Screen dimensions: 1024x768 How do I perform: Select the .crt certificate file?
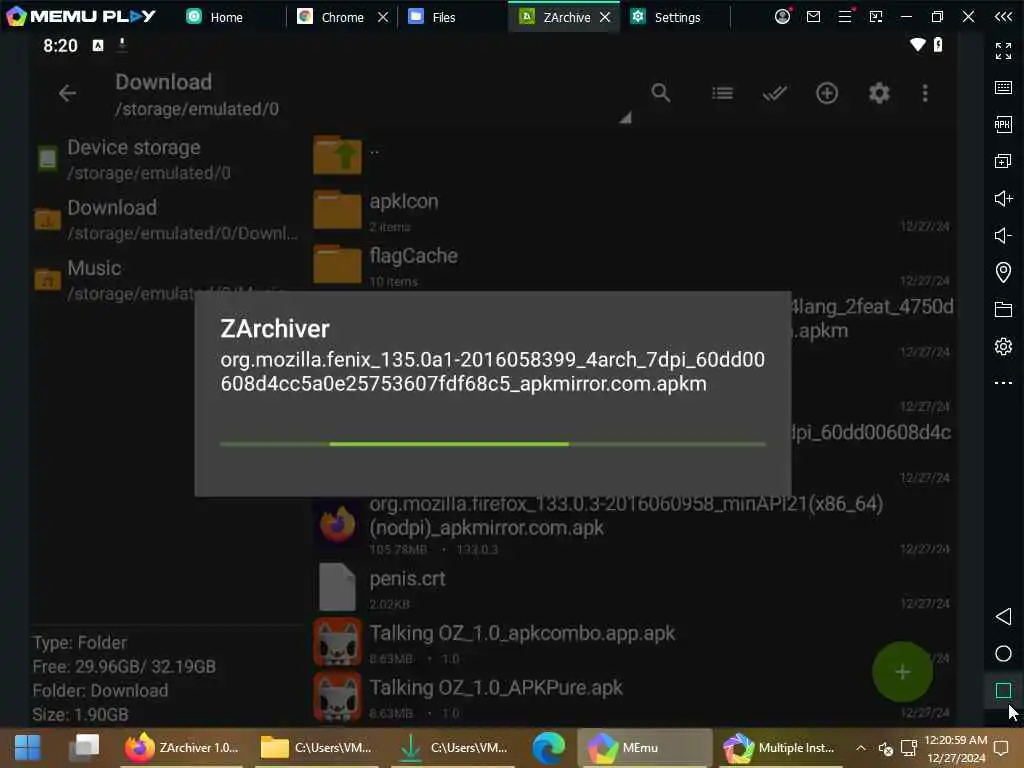click(x=630, y=588)
